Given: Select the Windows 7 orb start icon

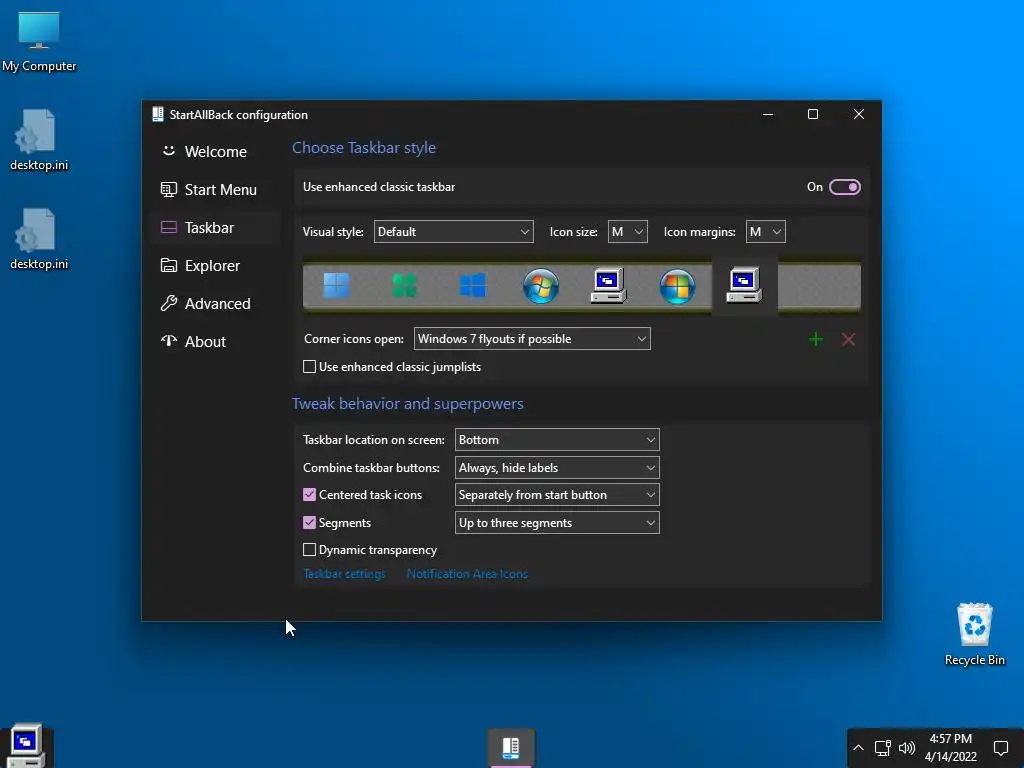Looking at the screenshot, I should (x=541, y=285).
